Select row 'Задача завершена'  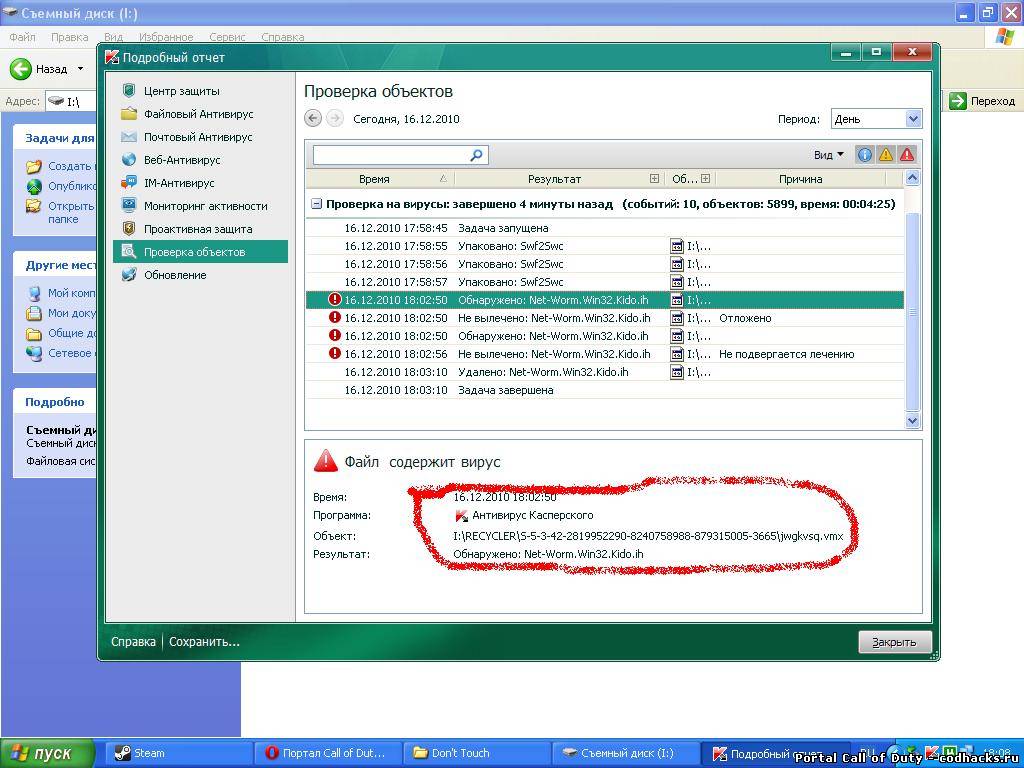tap(605, 390)
